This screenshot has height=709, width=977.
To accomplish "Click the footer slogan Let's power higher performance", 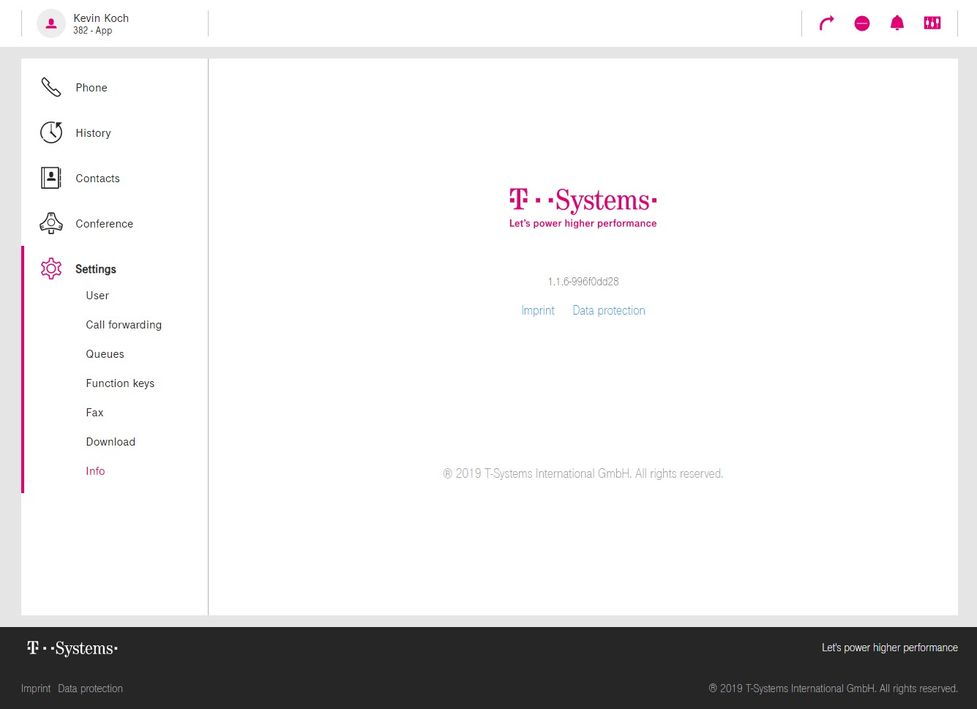I will click(889, 648).
